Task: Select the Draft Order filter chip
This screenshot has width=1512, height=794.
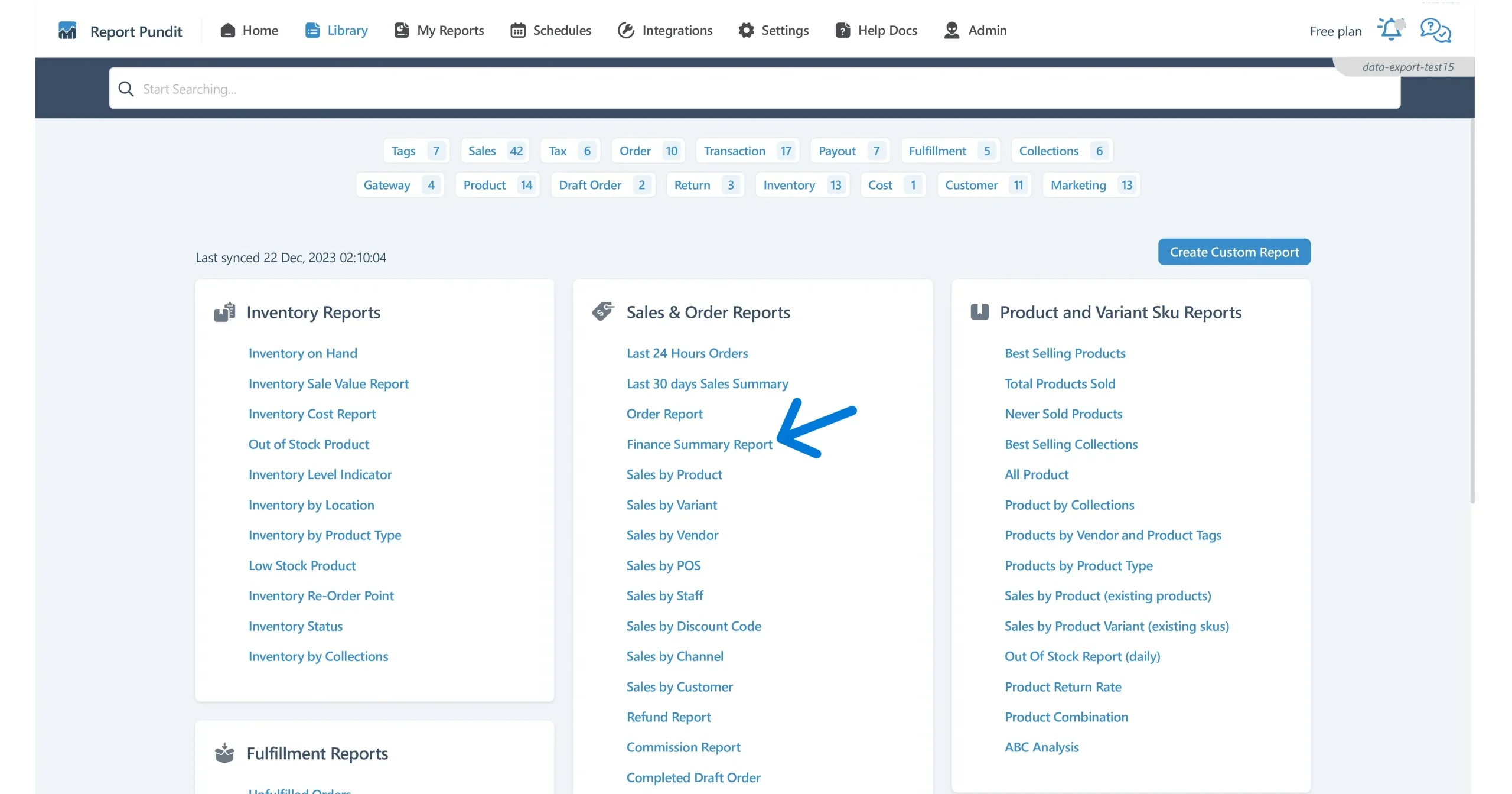Action: coord(603,185)
